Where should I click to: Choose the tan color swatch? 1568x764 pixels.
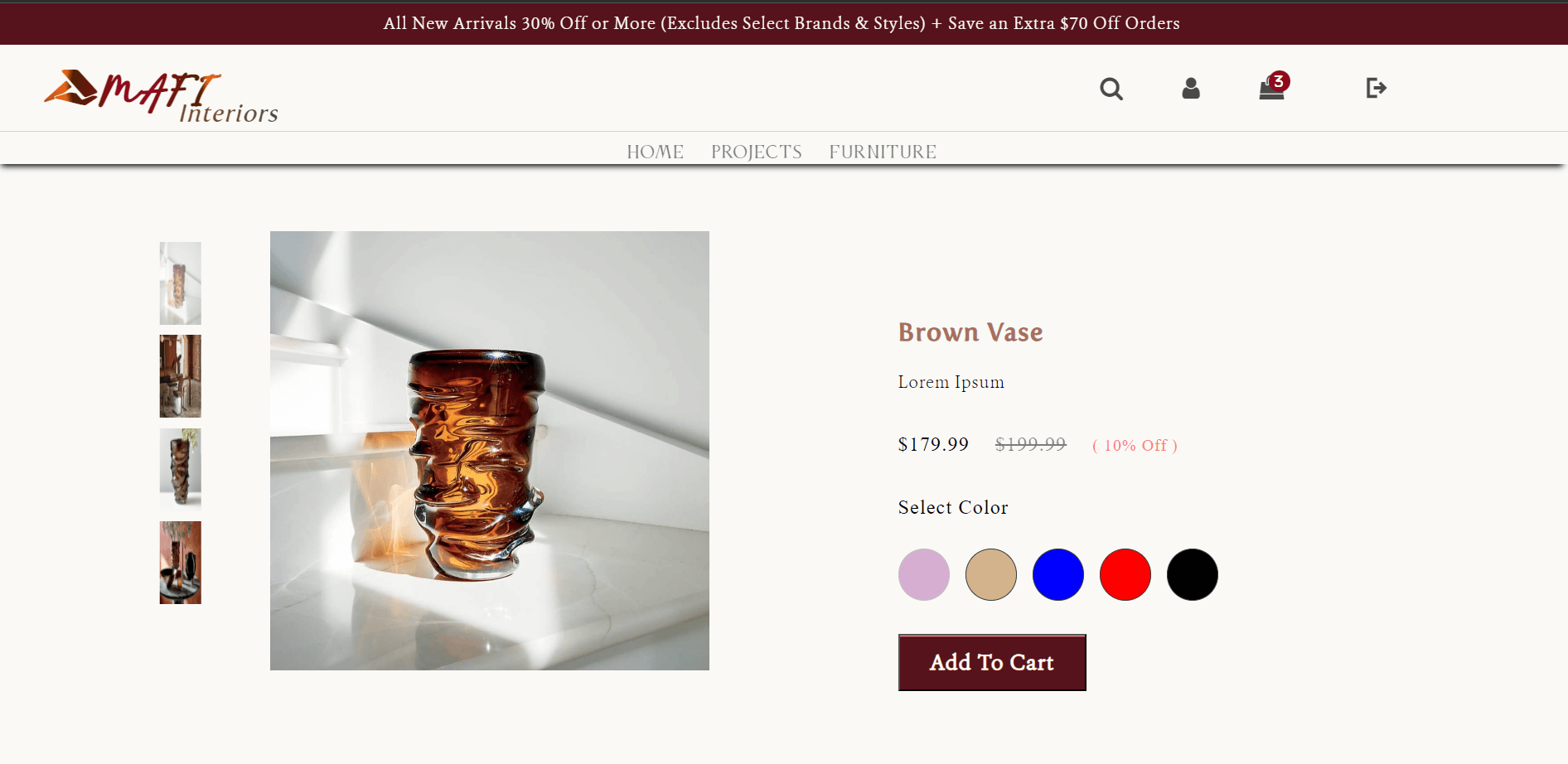pos(991,574)
